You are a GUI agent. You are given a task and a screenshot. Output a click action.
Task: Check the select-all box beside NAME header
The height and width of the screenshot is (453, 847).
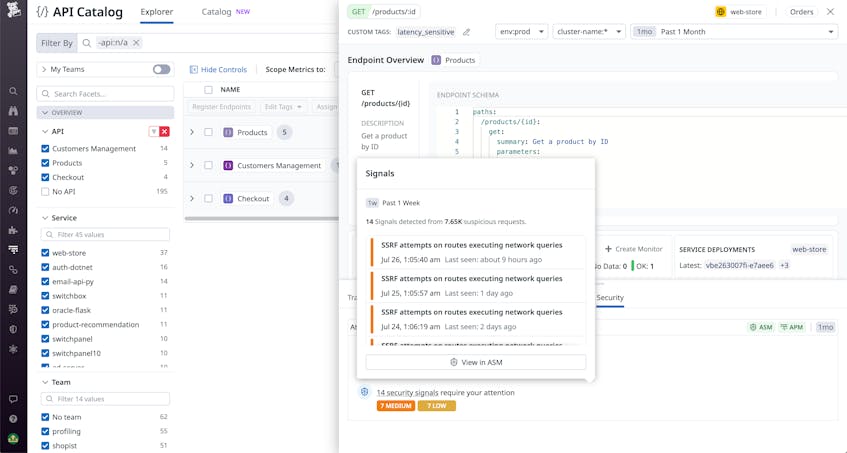click(x=209, y=90)
